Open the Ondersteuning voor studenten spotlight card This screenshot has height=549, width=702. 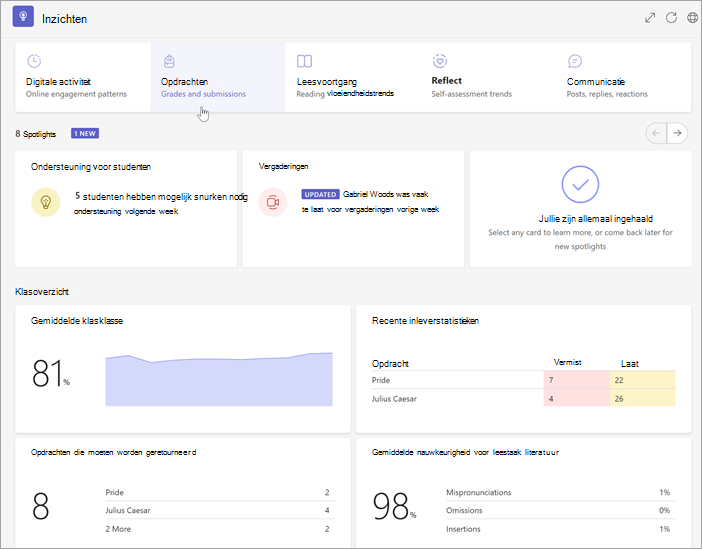coord(126,209)
